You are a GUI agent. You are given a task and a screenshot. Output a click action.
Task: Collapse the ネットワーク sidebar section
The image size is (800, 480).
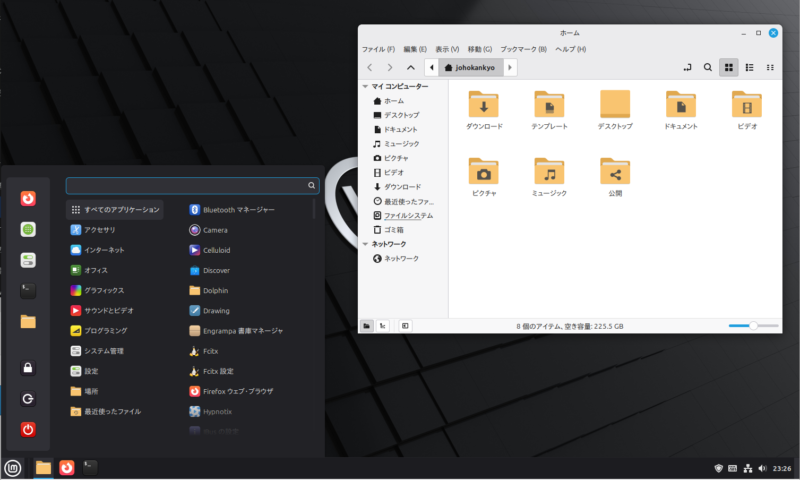[x=365, y=244]
